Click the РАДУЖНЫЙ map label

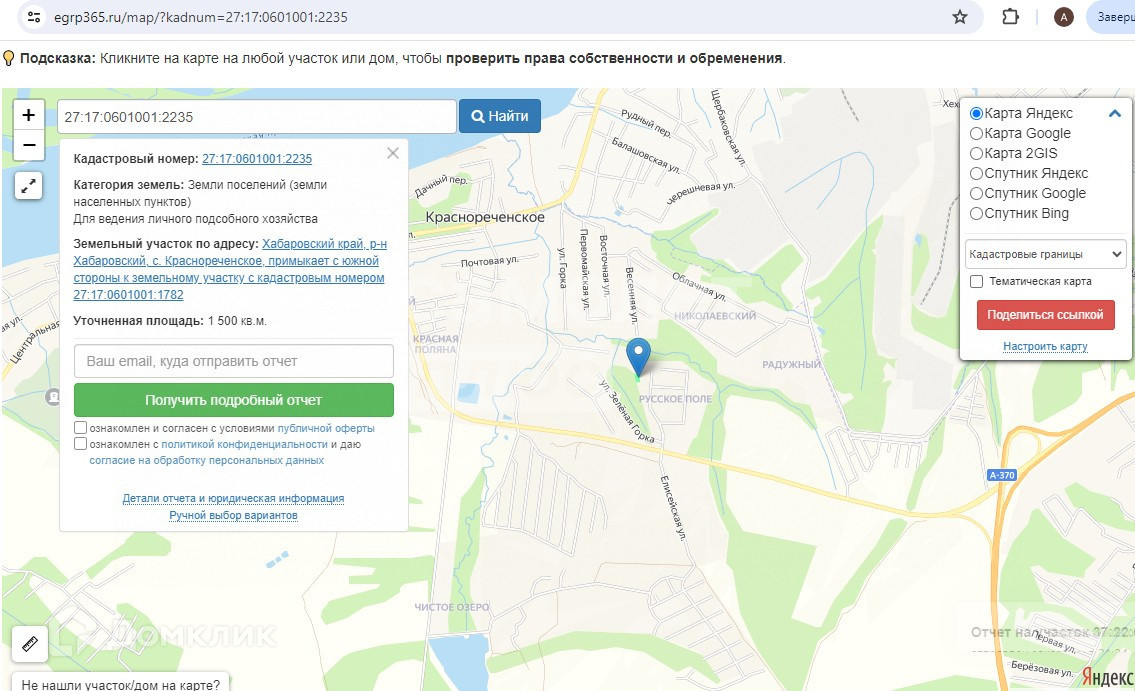(x=792, y=365)
